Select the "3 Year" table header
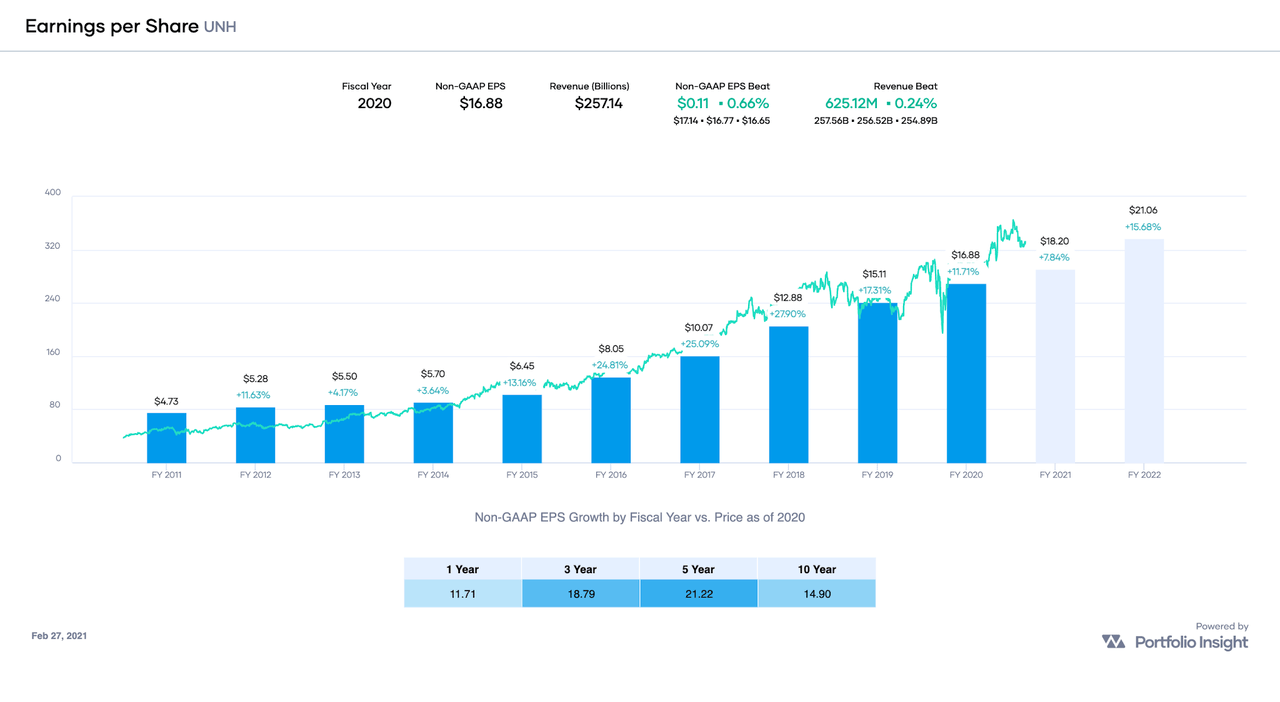This screenshot has width=1280, height=702. pos(581,569)
